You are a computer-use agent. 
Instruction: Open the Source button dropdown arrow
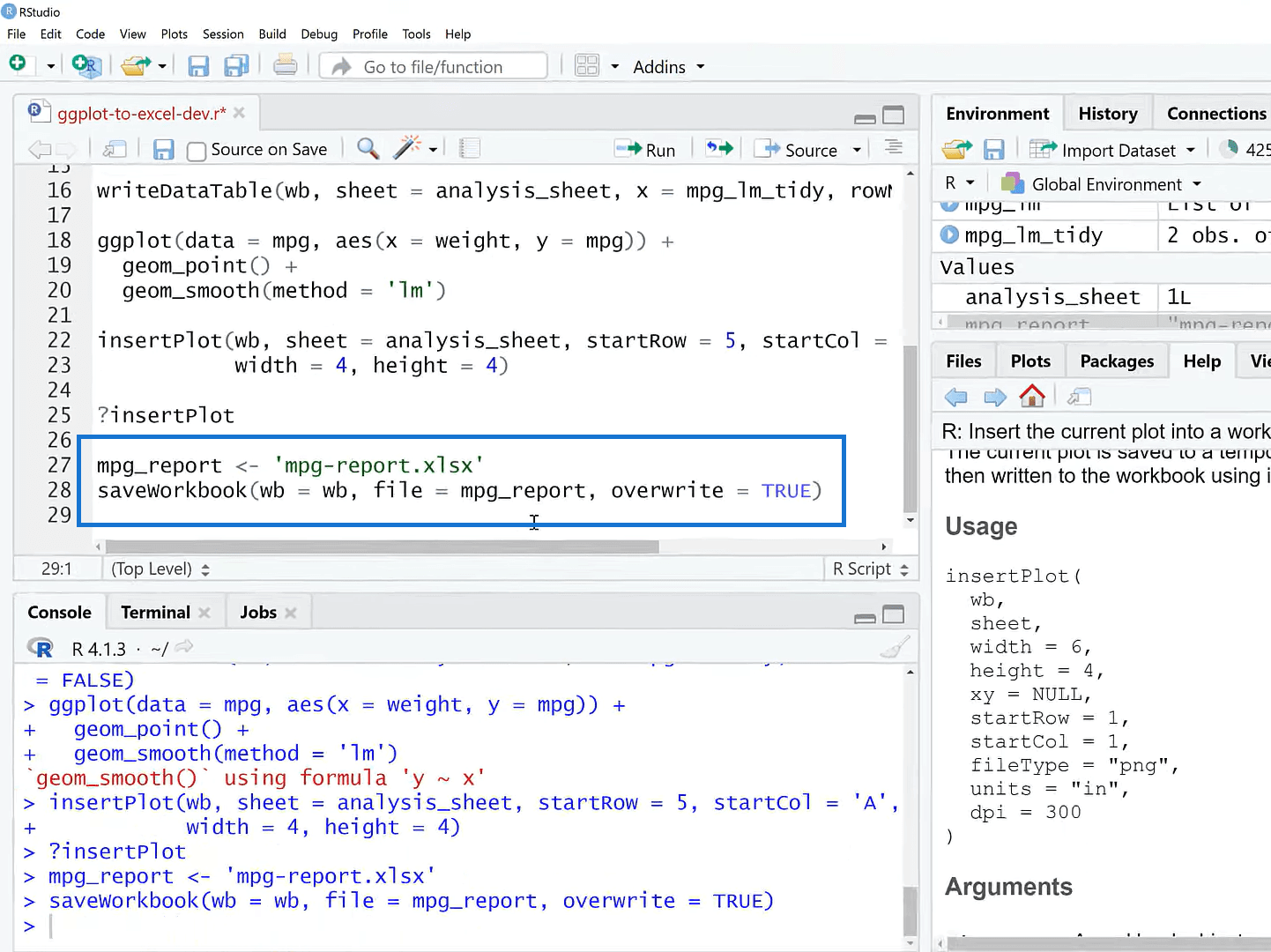coord(857,151)
